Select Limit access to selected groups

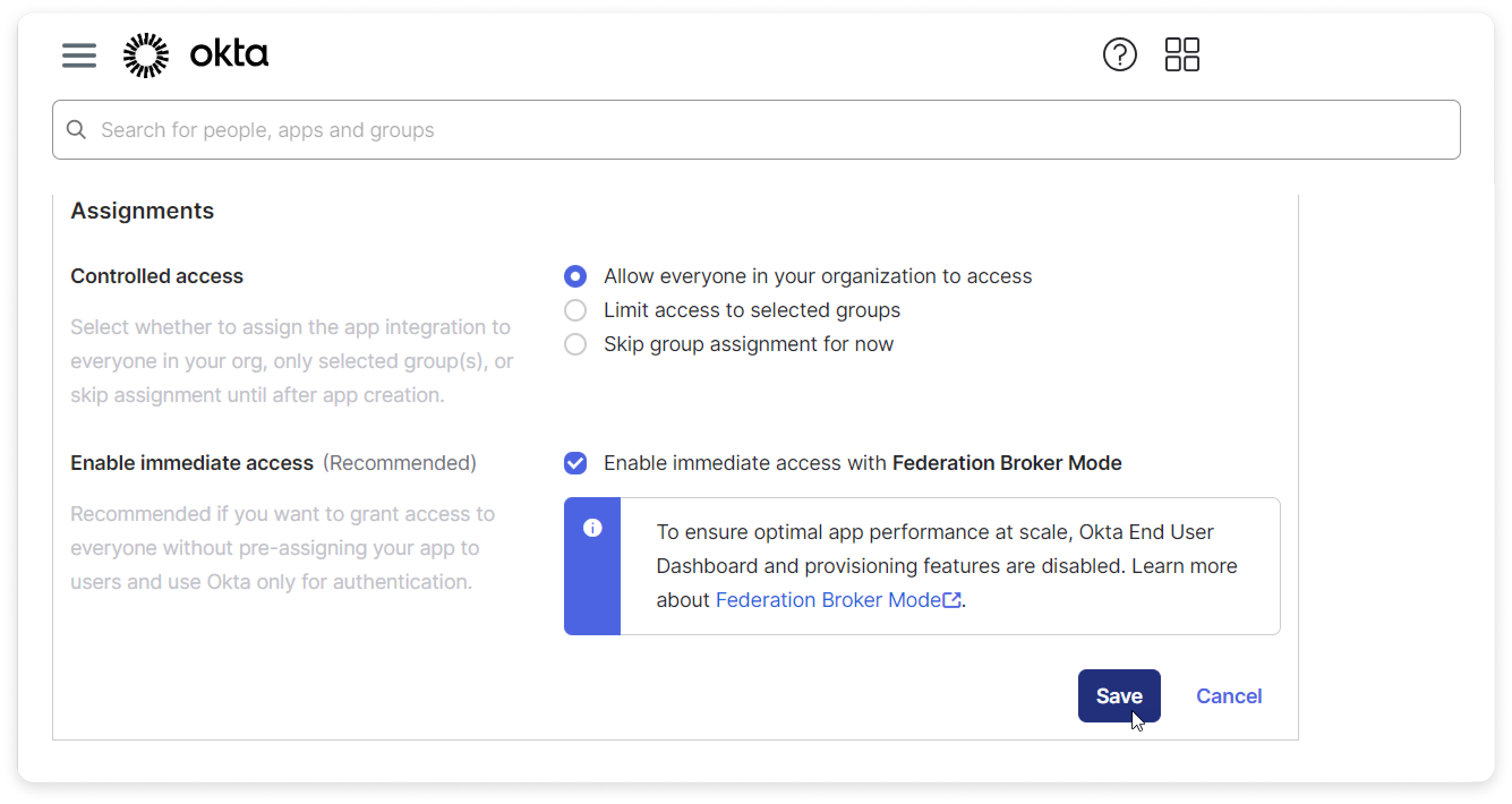[x=575, y=310]
